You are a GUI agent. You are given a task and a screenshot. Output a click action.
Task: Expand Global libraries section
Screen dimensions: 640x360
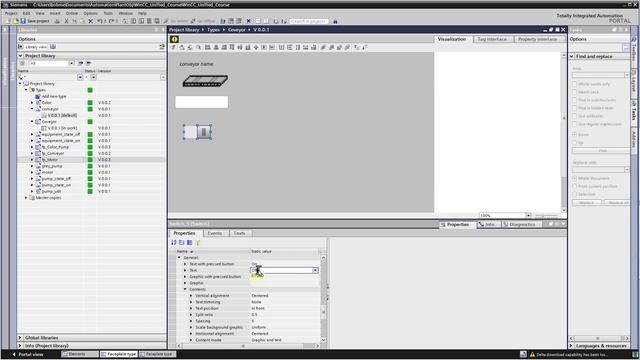(x=20, y=338)
